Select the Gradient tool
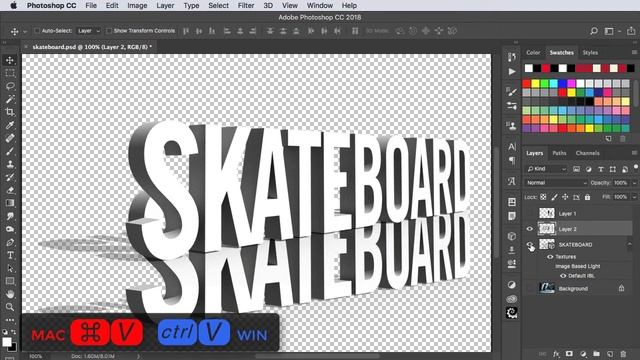The width and height of the screenshot is (640, 360). [x=10, y=203]
